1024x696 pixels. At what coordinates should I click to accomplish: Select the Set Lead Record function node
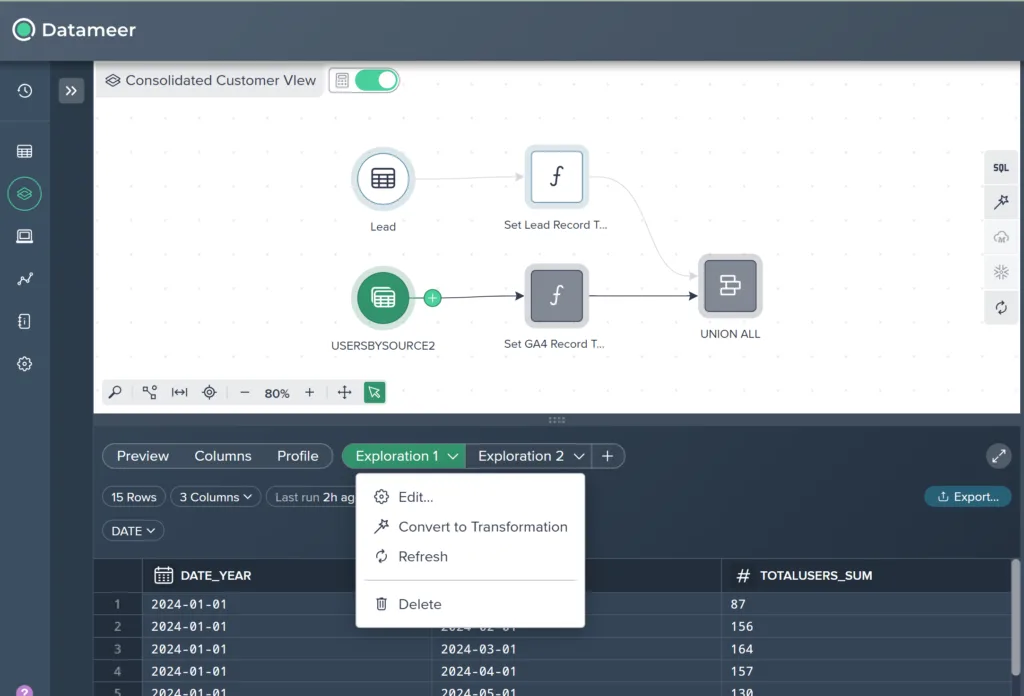point(556,177)
